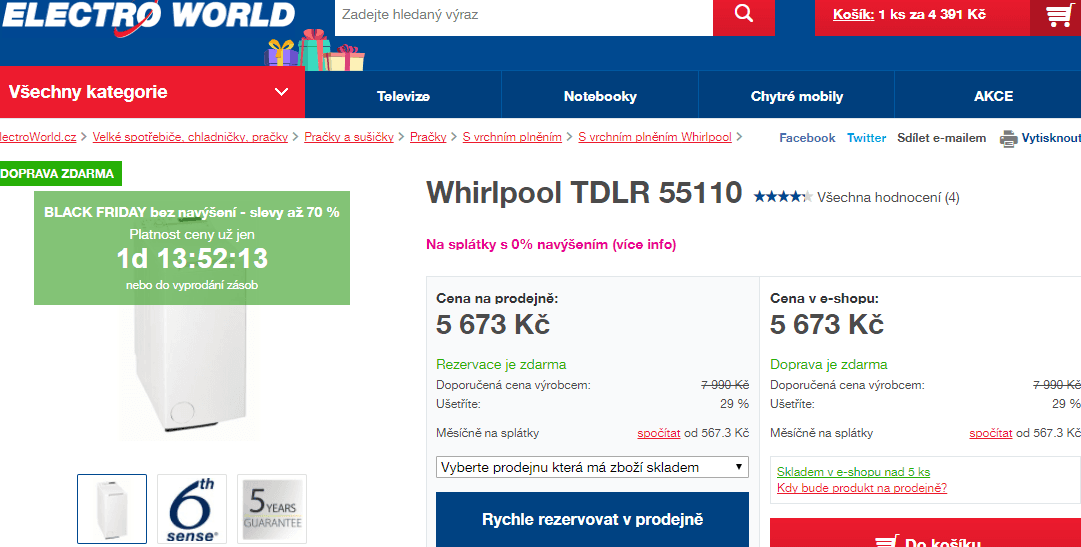
Task: Click the Cena v e-shopu 5 673 Kč price
Action: pos(827,324)
